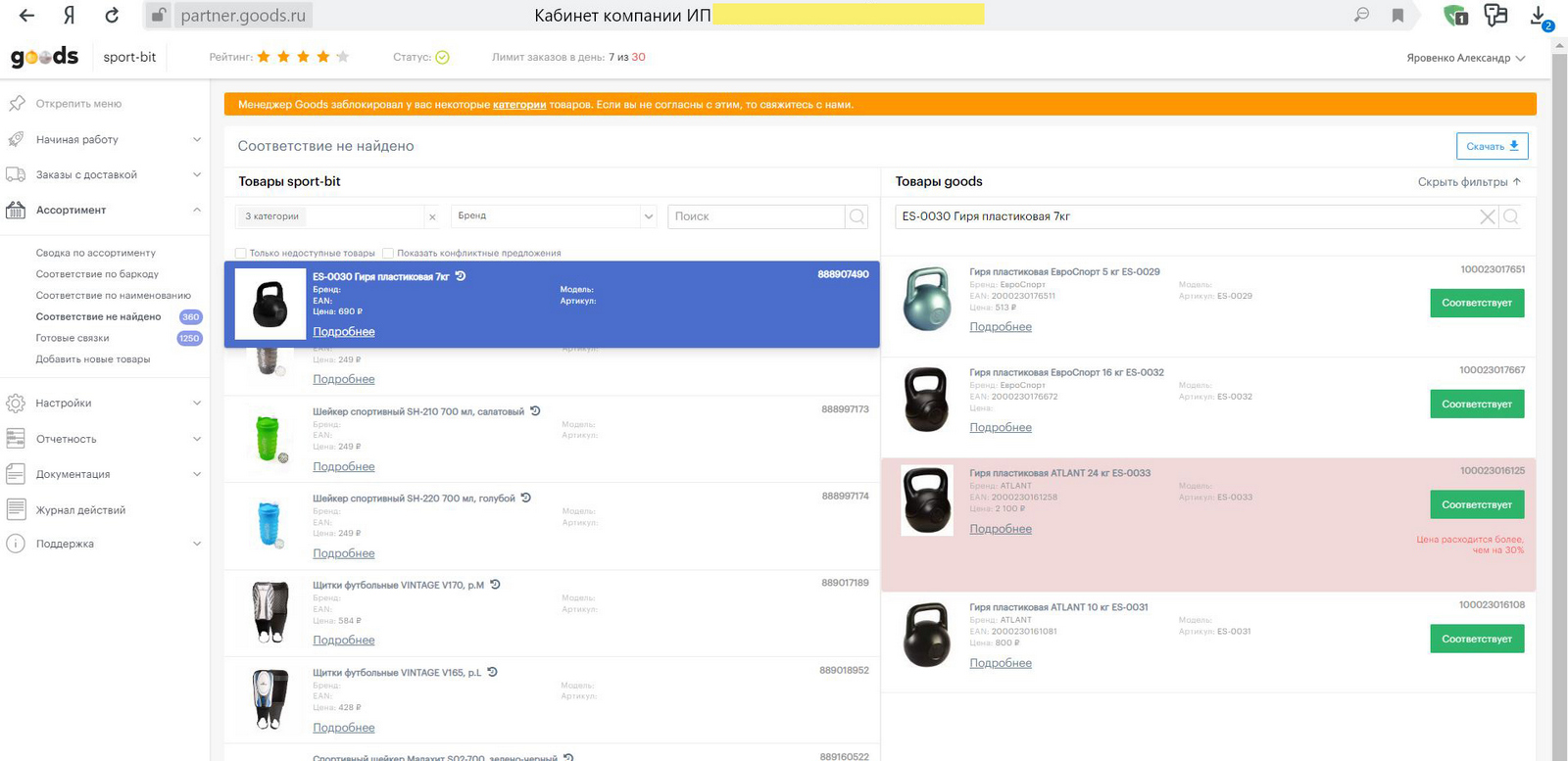Screen dimensions: 1568x761
Task: Click the truck icon by Заказы с доставкой
Action: click(16, 174)
